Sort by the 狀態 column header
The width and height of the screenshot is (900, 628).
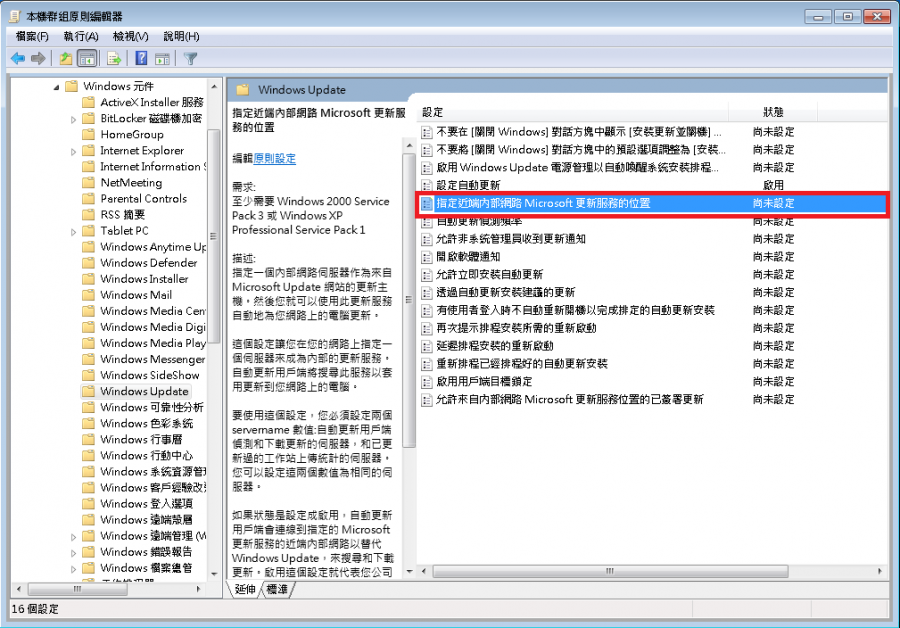(x=773, y=112)
